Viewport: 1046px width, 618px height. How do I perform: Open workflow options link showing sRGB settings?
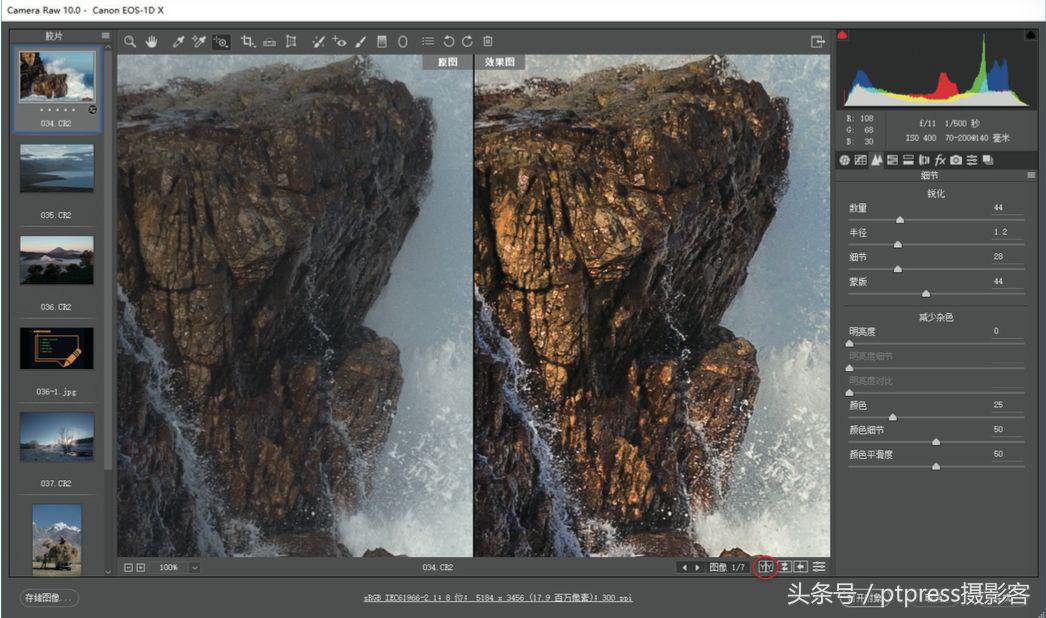click(x=497, y=598)
